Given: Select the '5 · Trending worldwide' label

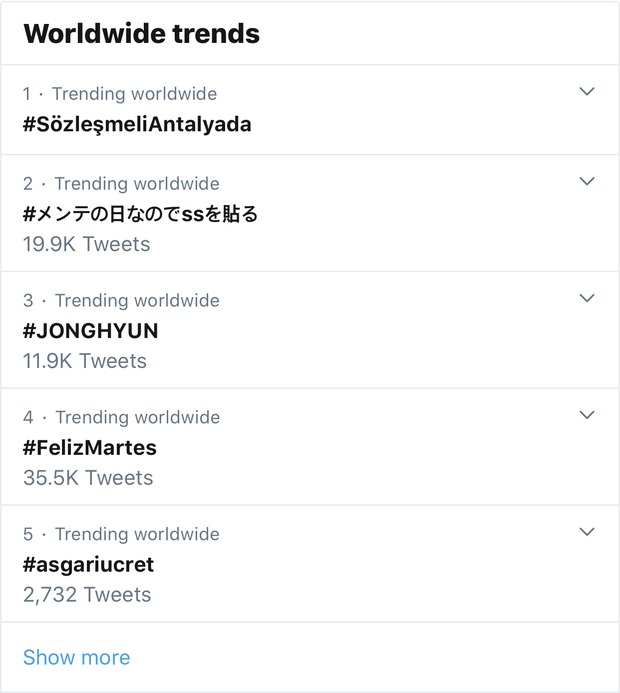Looking at the screenshot, I should (121, 534).
